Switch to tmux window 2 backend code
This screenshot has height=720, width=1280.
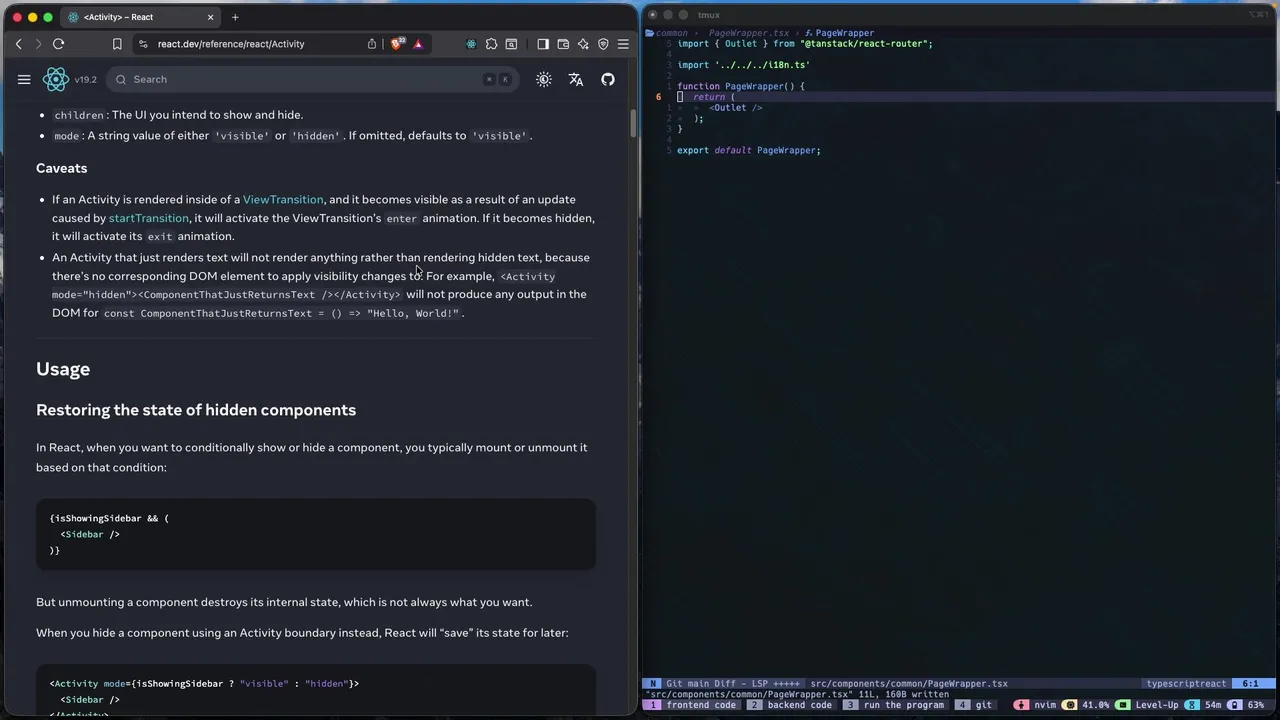[790, 705]
